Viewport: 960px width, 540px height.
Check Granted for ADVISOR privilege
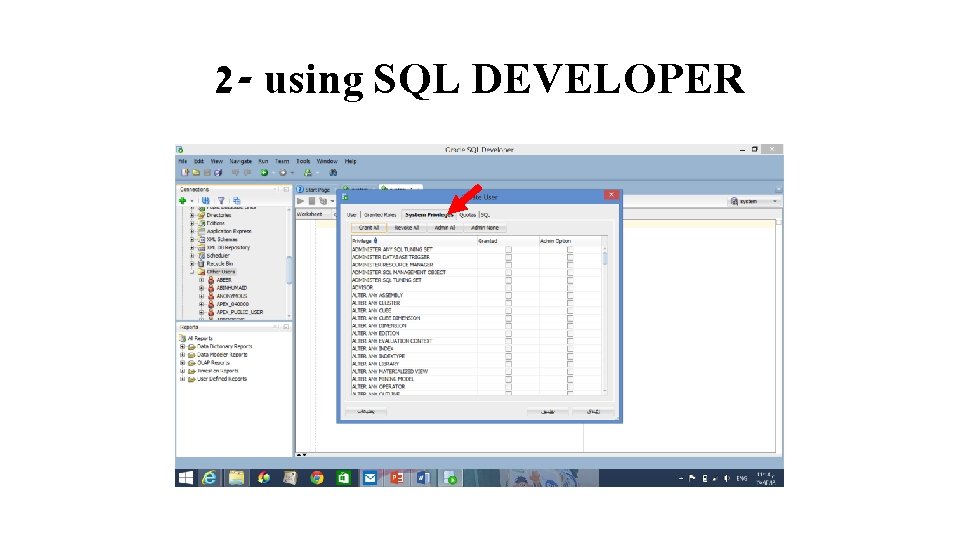[508, 287]
